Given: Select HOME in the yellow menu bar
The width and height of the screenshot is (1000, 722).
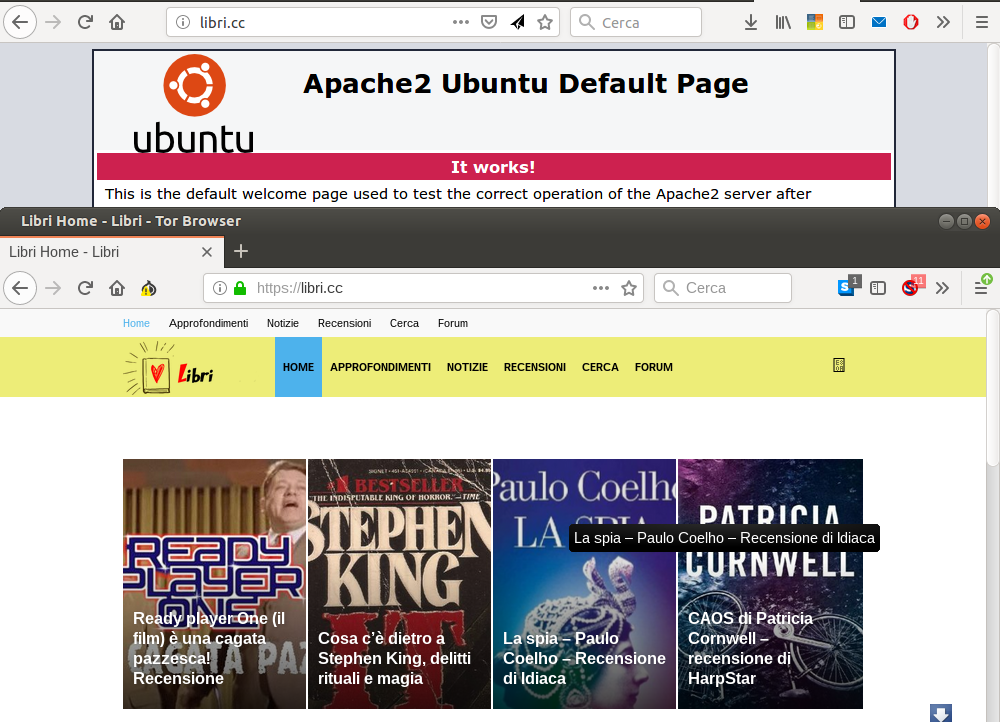Looking at the screenshot, I should coord(298,367).
